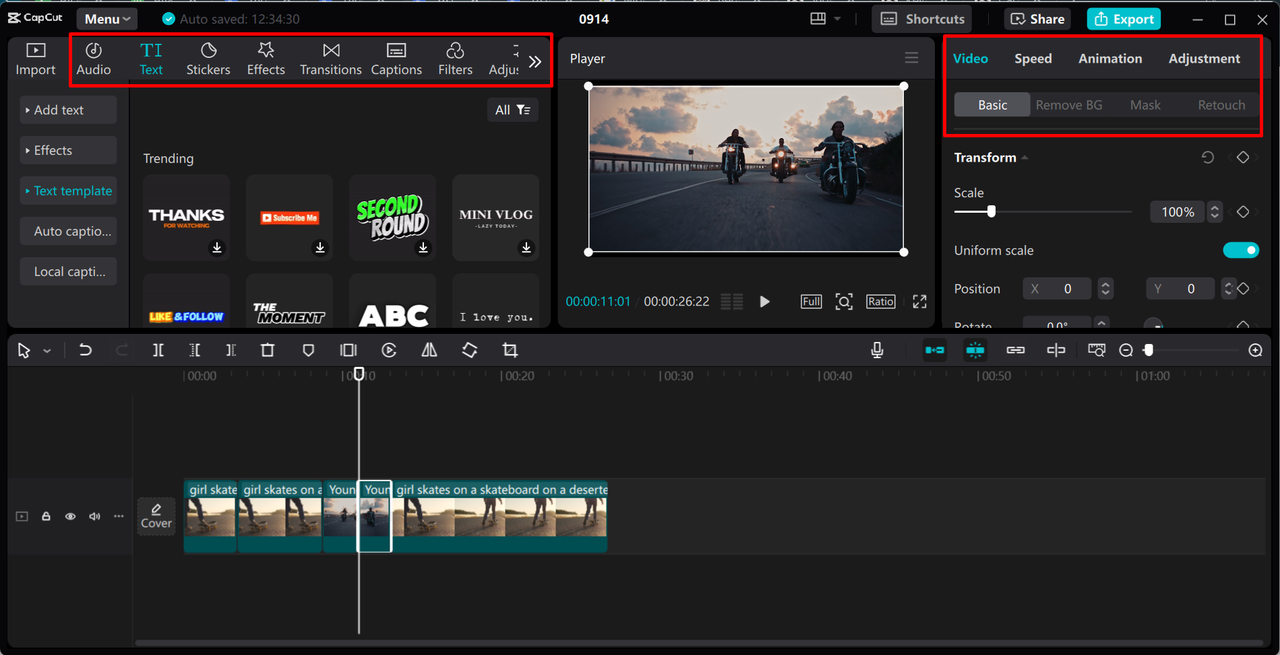Lock the video track

pos(46,517)
